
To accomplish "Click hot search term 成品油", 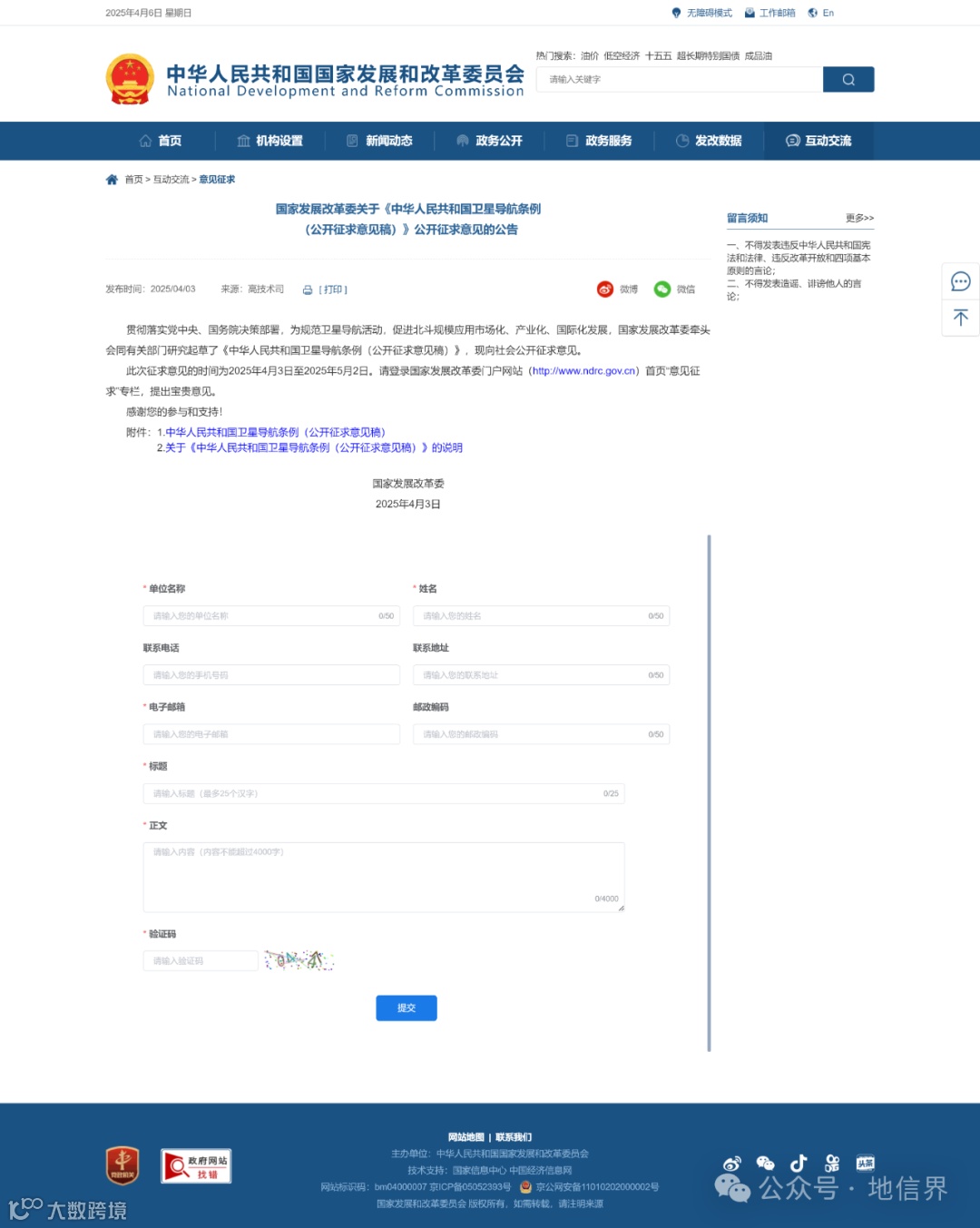I will (x=759, y=56).
